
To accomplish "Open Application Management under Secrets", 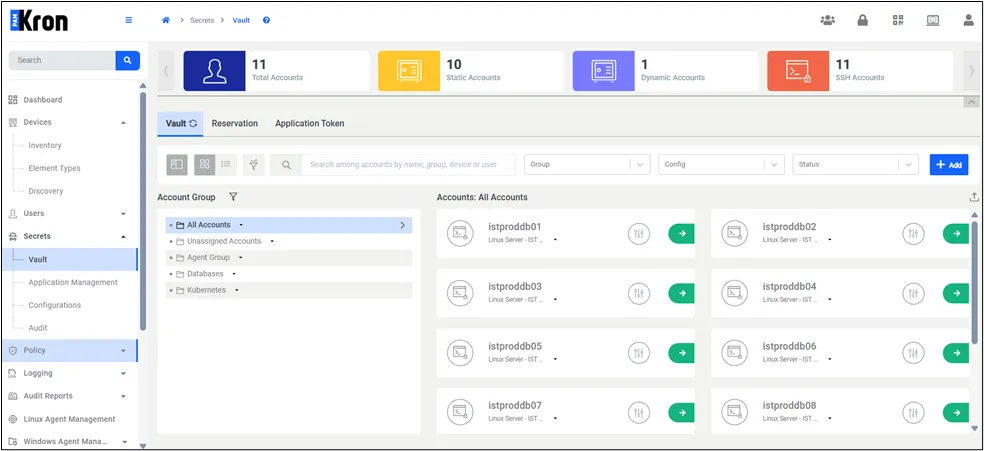I will 73,282.
